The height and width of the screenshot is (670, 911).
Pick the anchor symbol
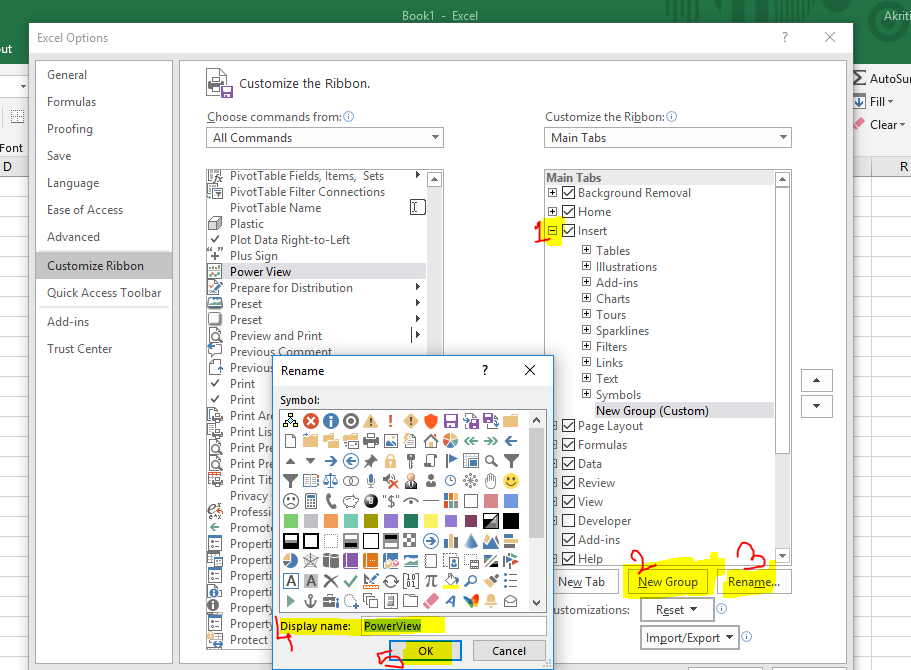[x=311, y=601]
